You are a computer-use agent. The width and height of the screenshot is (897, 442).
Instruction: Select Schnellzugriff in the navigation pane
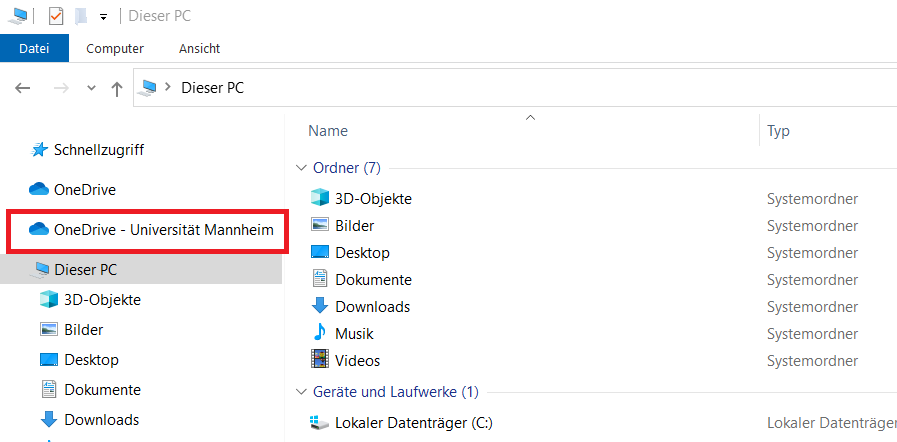(x=98, y=150)
